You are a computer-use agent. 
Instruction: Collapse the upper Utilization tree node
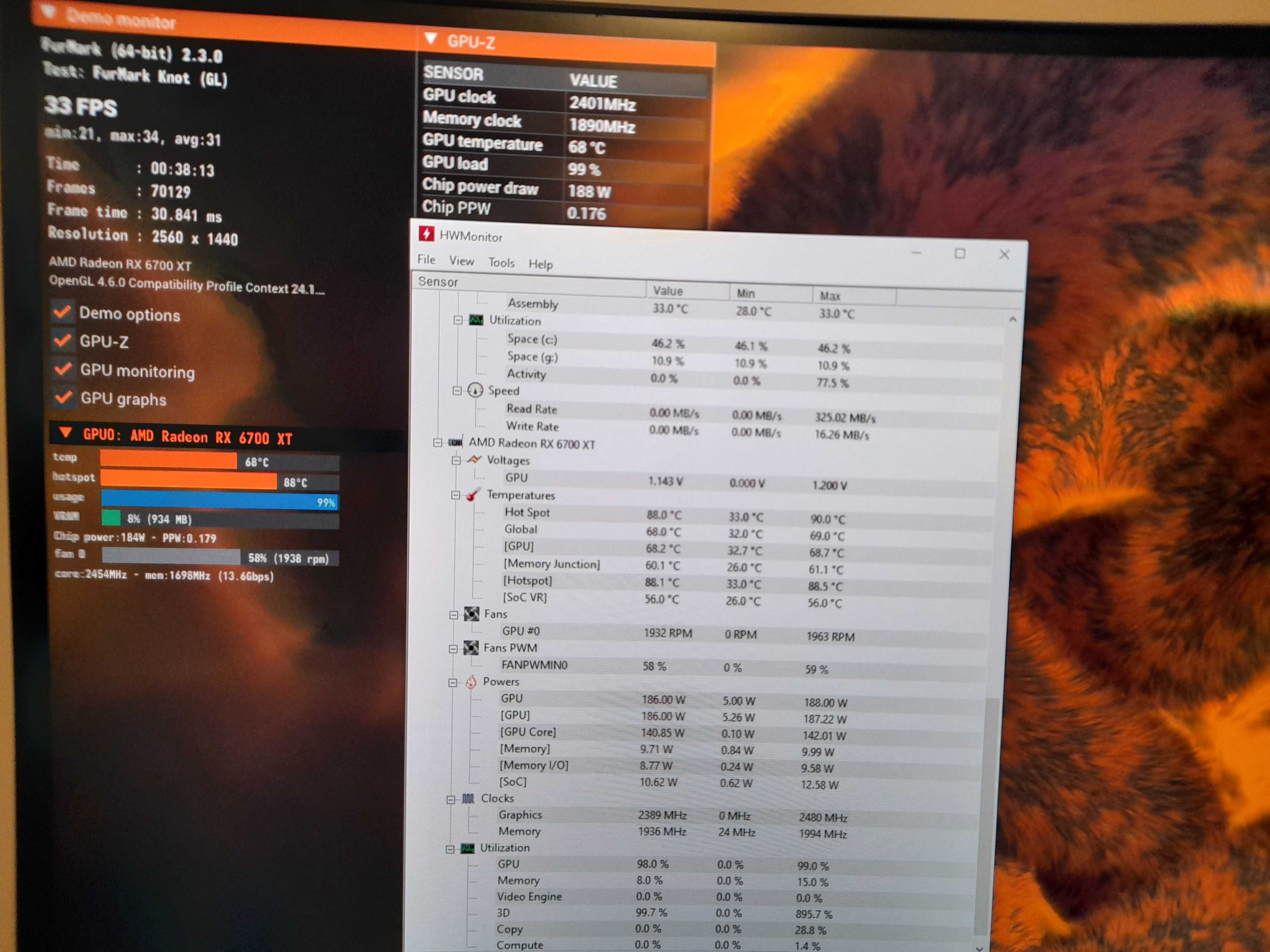458,320
